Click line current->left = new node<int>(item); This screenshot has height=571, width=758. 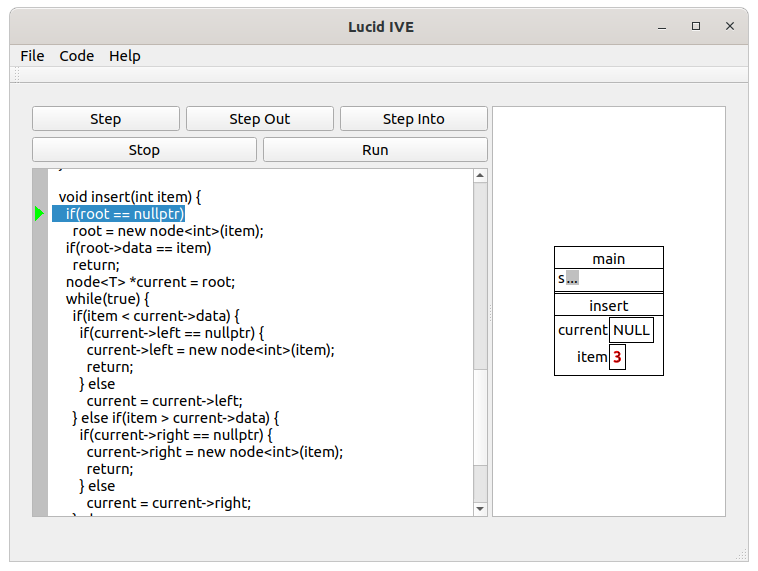click(x=210, y=350)
